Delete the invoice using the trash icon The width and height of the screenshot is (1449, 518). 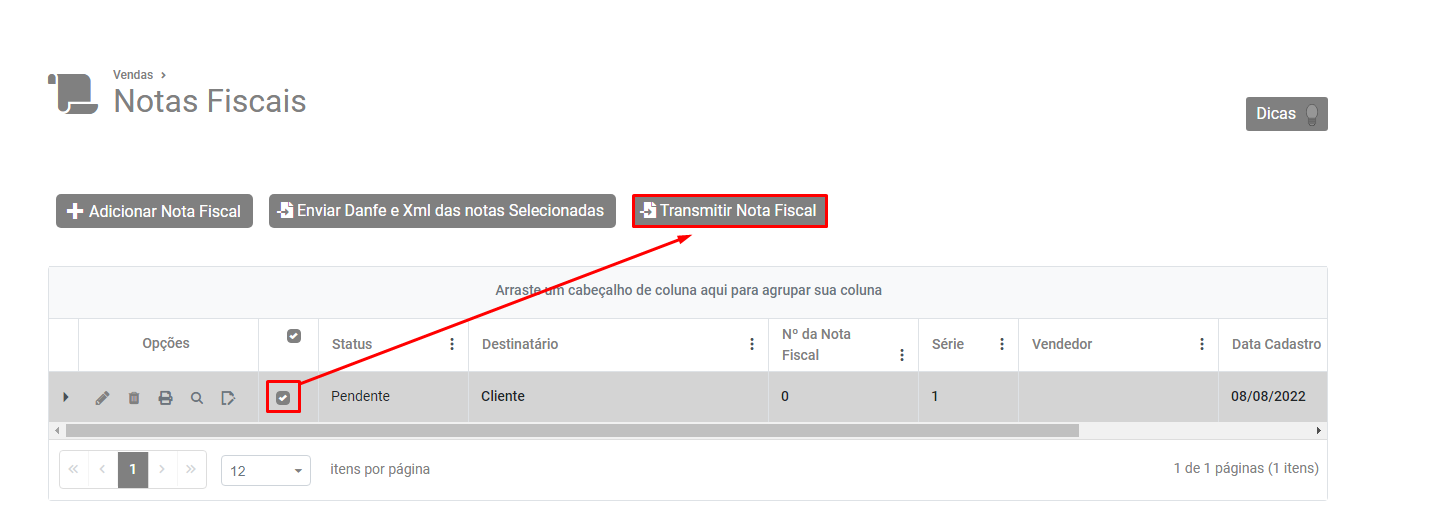[134, 398]
